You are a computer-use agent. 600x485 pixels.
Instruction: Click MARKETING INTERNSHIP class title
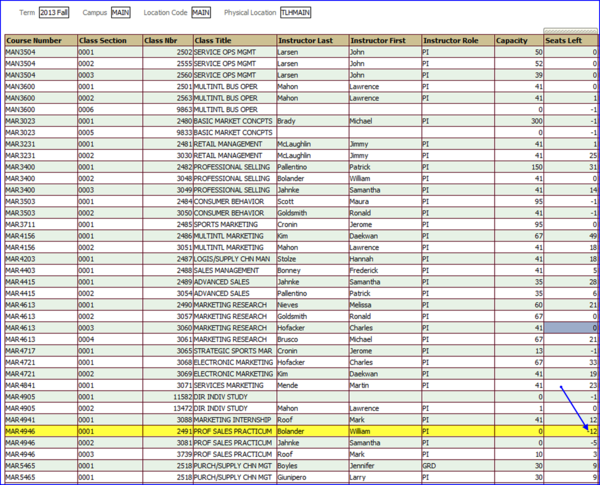click(232, 420)
